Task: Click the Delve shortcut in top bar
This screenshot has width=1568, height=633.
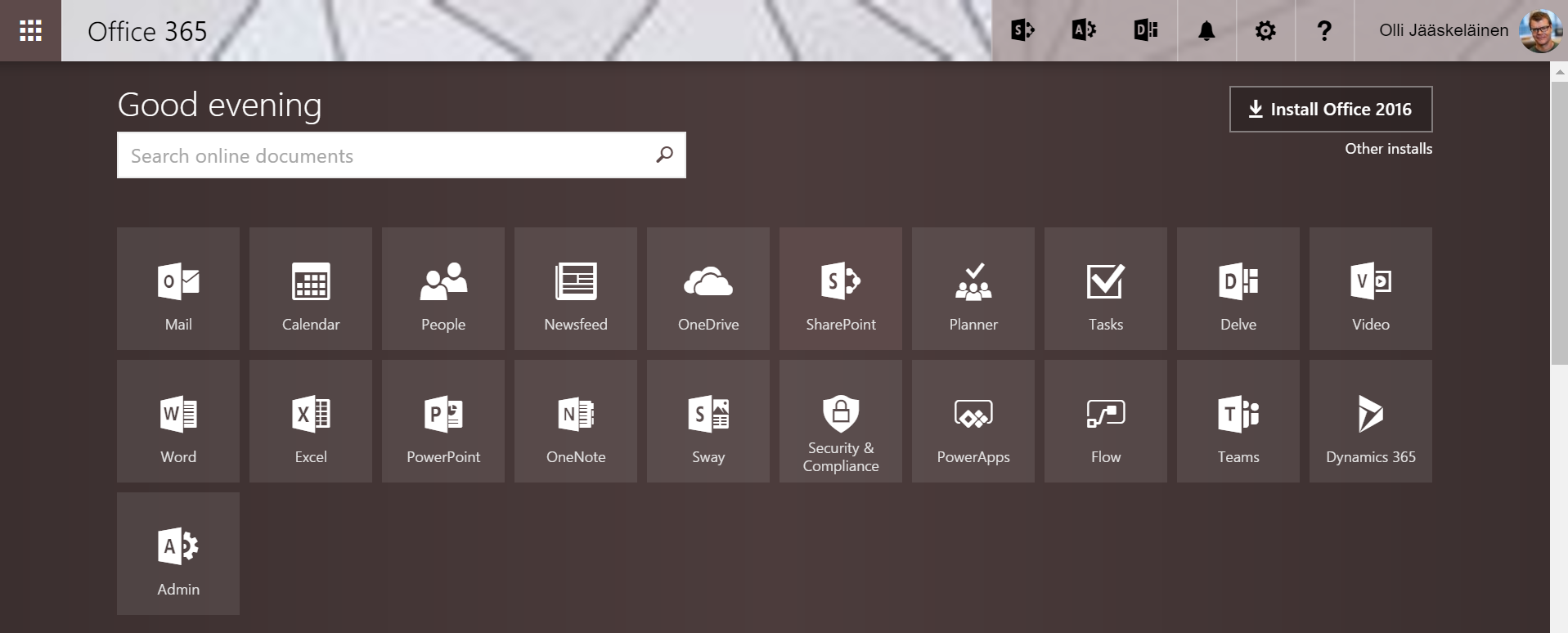Action: pyautogui.click(x=1146, y=30)
